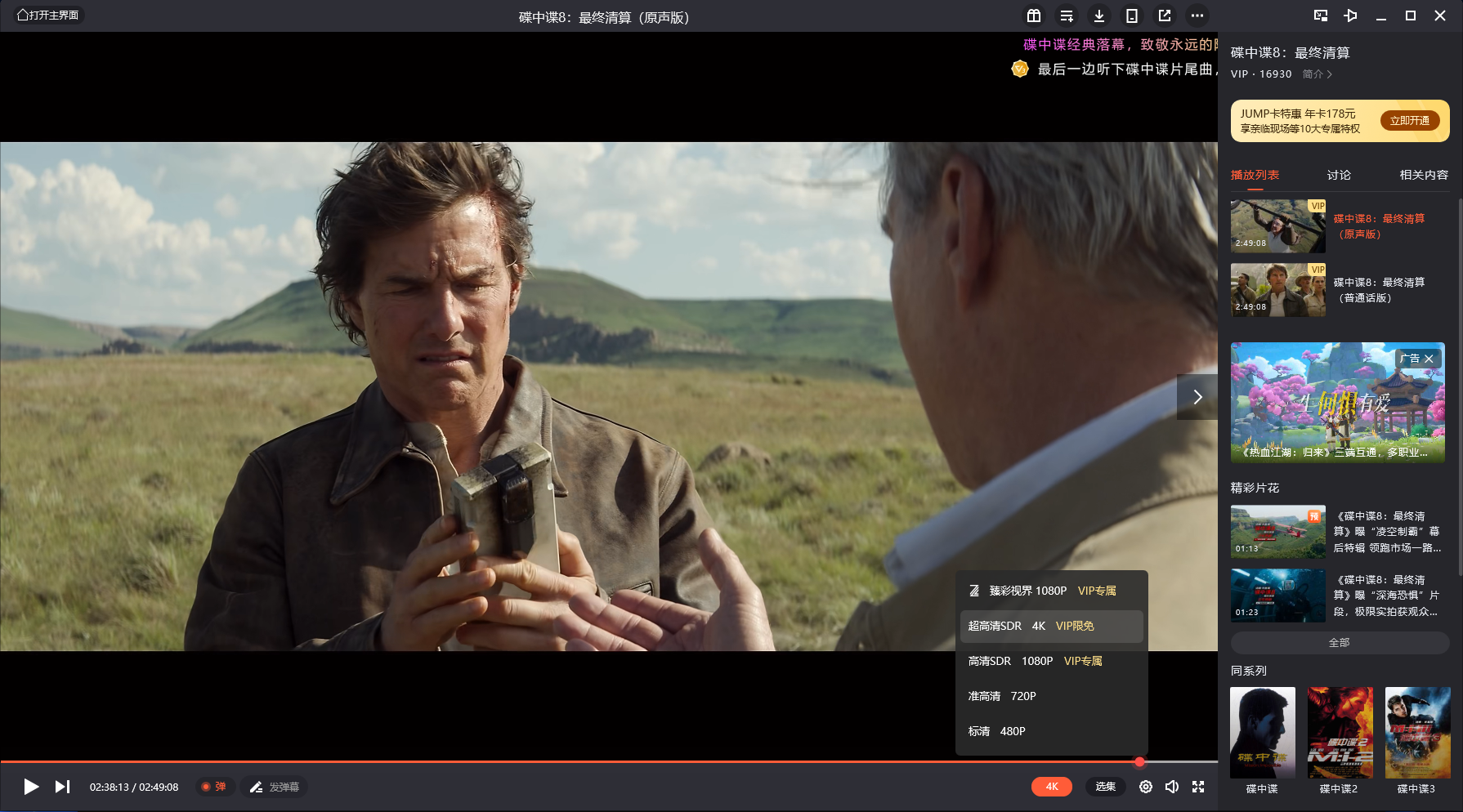Open the 碟中谍 first movie poster

[x=1263, y=733]
